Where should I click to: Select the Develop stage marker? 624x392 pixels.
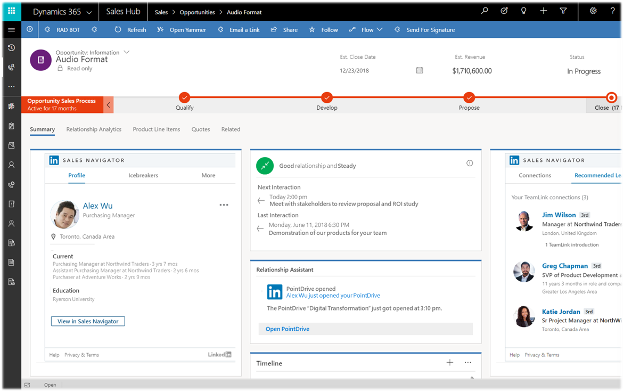point(327,98)
